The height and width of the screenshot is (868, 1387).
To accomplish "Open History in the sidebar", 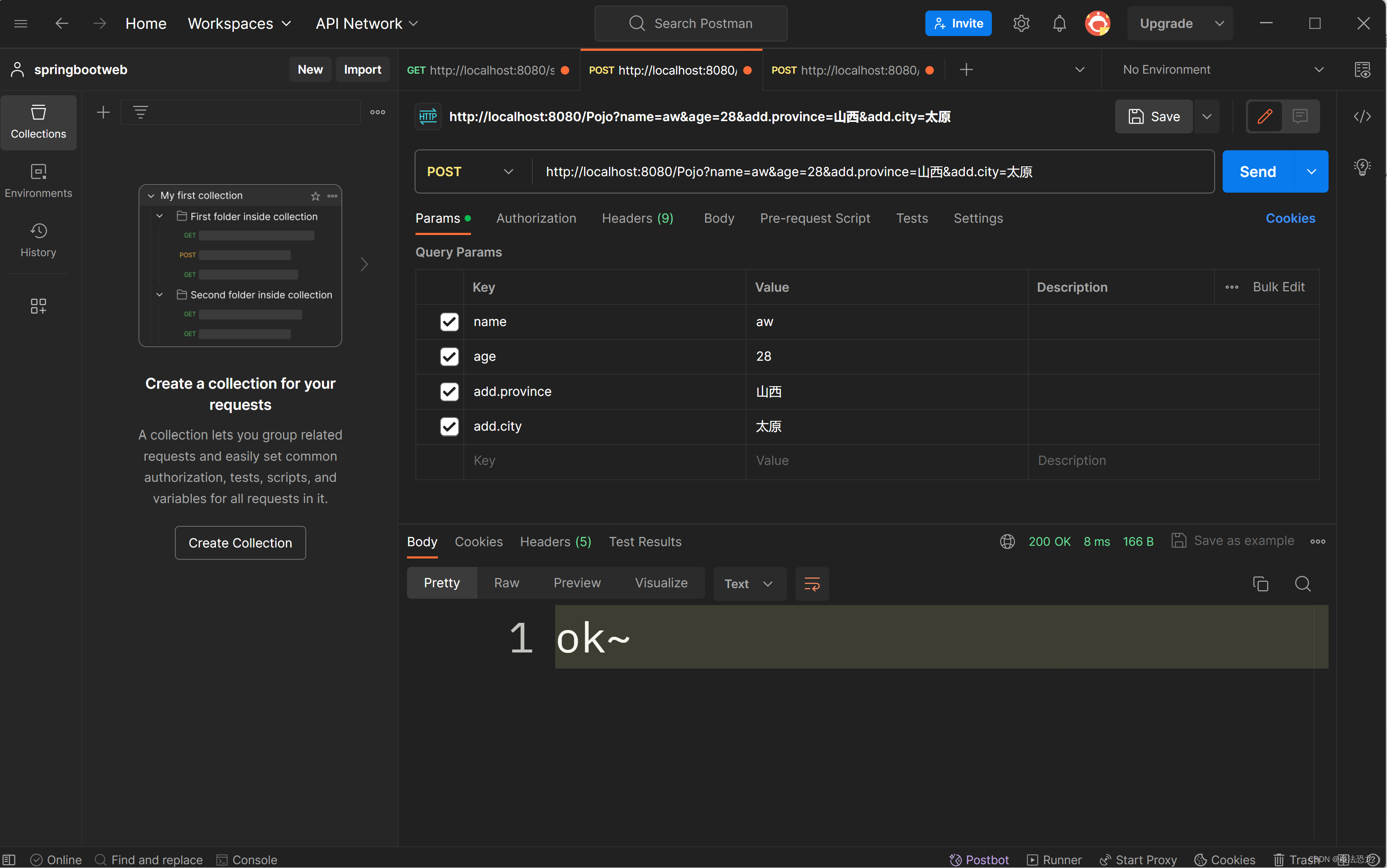I will tap(39, 240).
